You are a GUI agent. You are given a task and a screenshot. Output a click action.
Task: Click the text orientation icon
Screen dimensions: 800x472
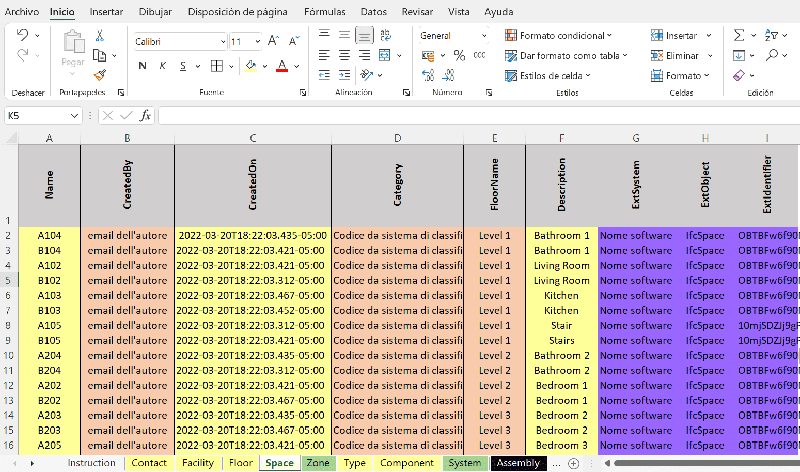[x=366, y=75]
